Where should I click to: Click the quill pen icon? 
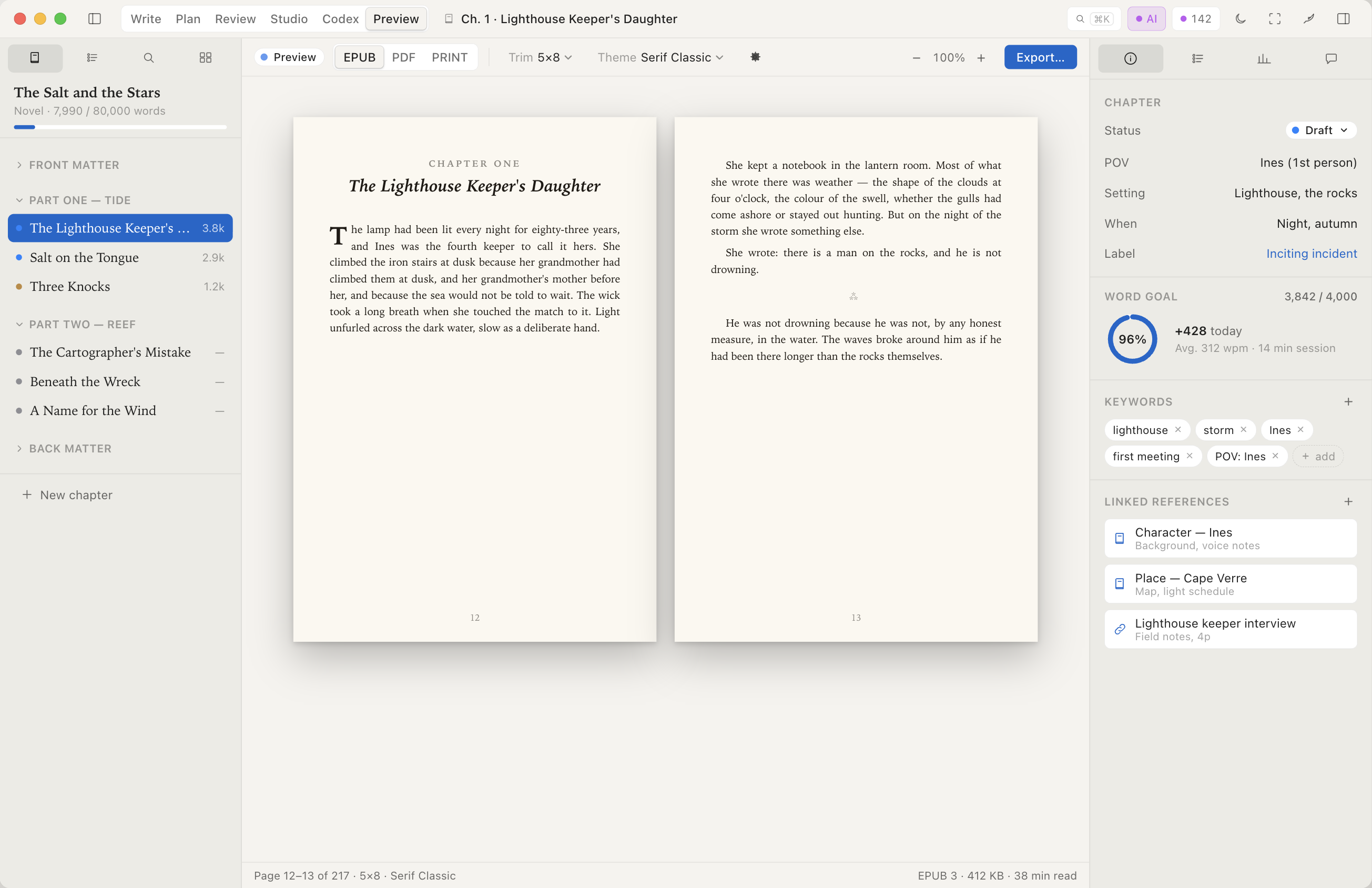tap(1309, 19)
